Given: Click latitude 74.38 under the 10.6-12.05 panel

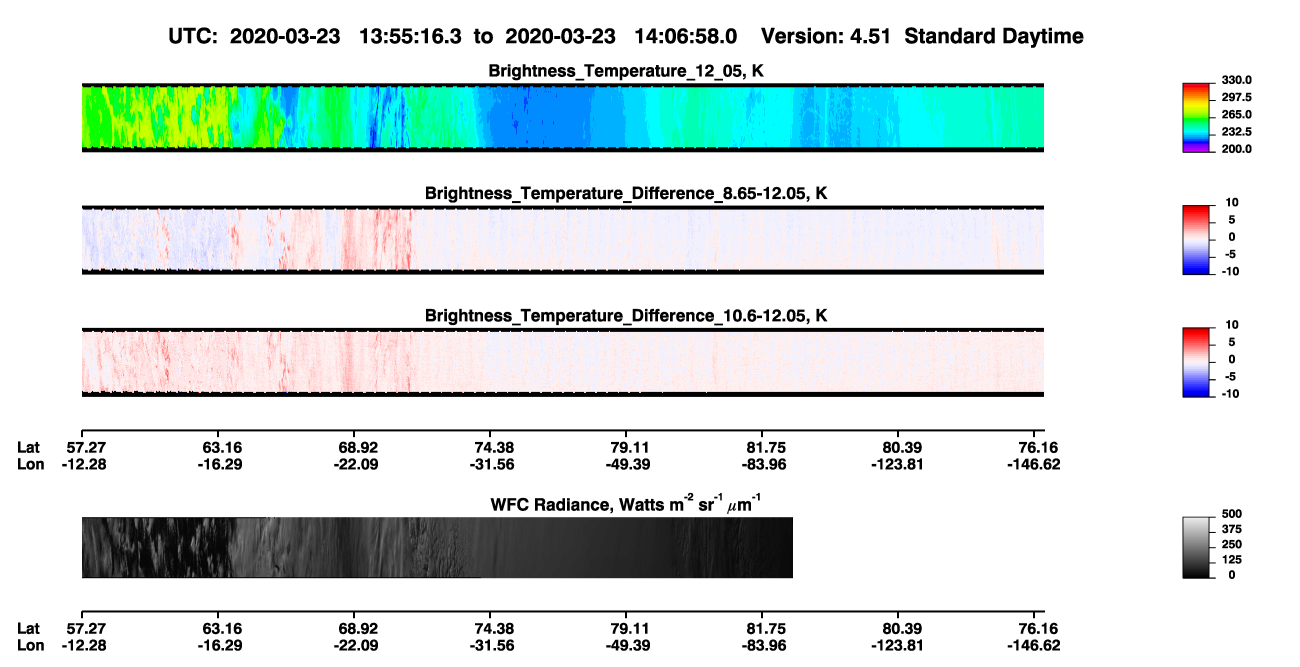Looking at the screenshot, I should pos(494,446).
